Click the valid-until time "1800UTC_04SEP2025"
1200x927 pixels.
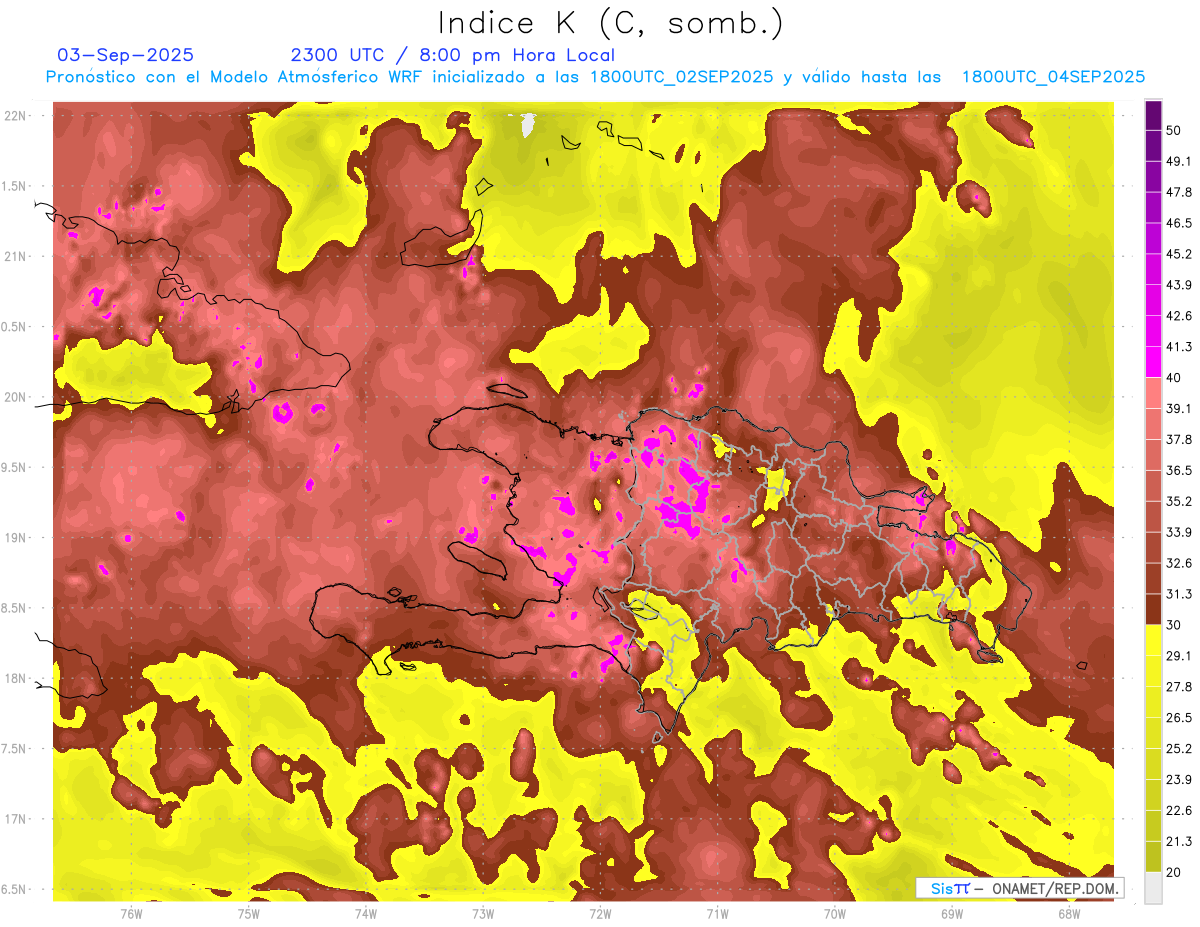point(1053,76)
